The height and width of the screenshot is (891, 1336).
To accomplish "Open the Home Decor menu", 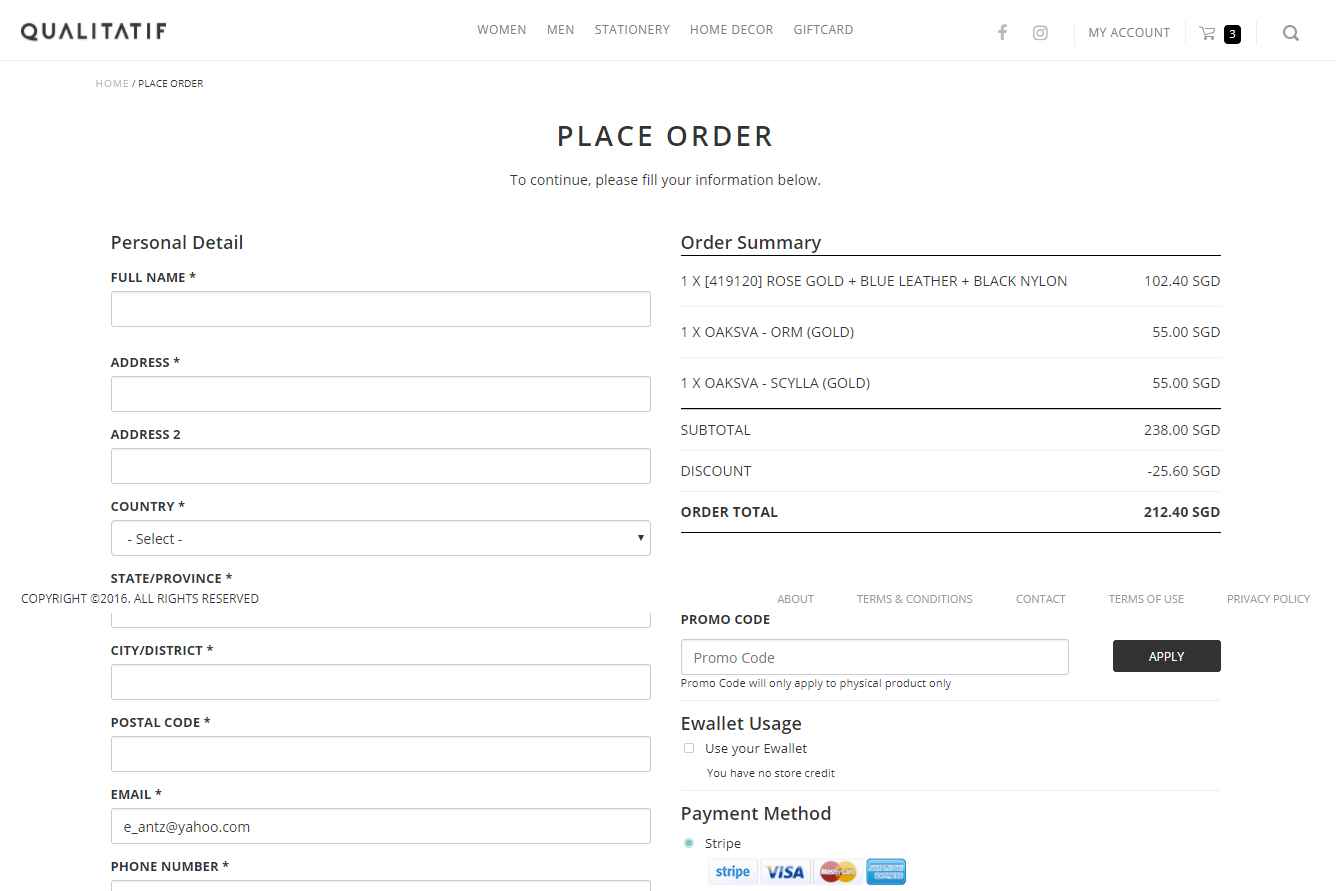I will tap(732, 30).
